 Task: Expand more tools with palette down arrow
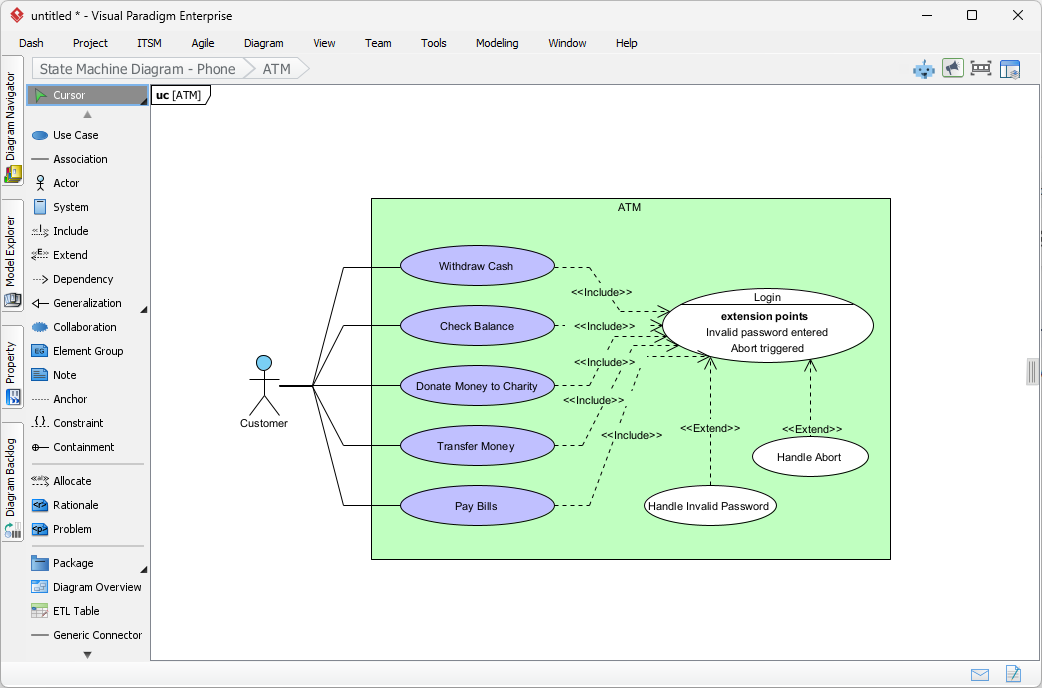87,655
